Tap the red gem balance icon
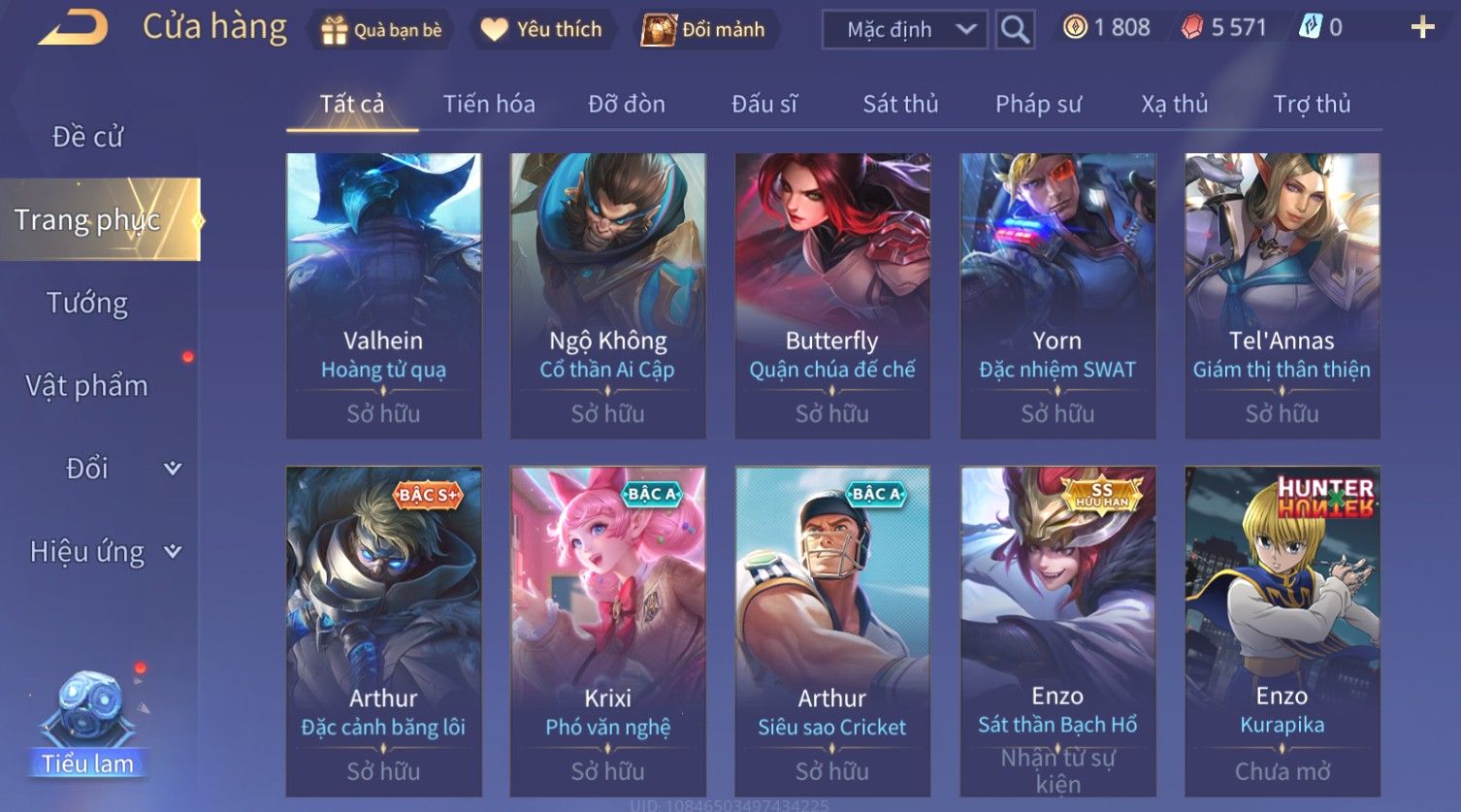The width and height of the screenshot is (1461, 812). (x=1192, y=27)
